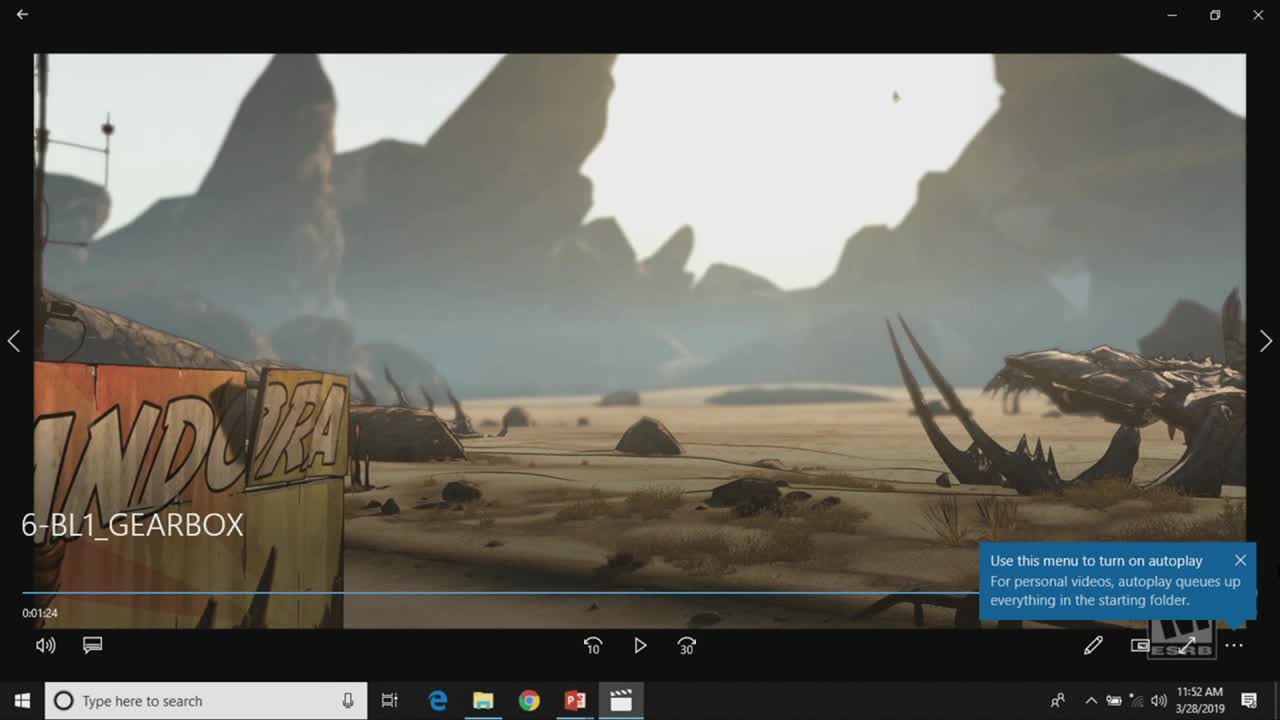Open system volume in tray
Viewport: 1280px width, 720px height.
tap(1159, 701)
